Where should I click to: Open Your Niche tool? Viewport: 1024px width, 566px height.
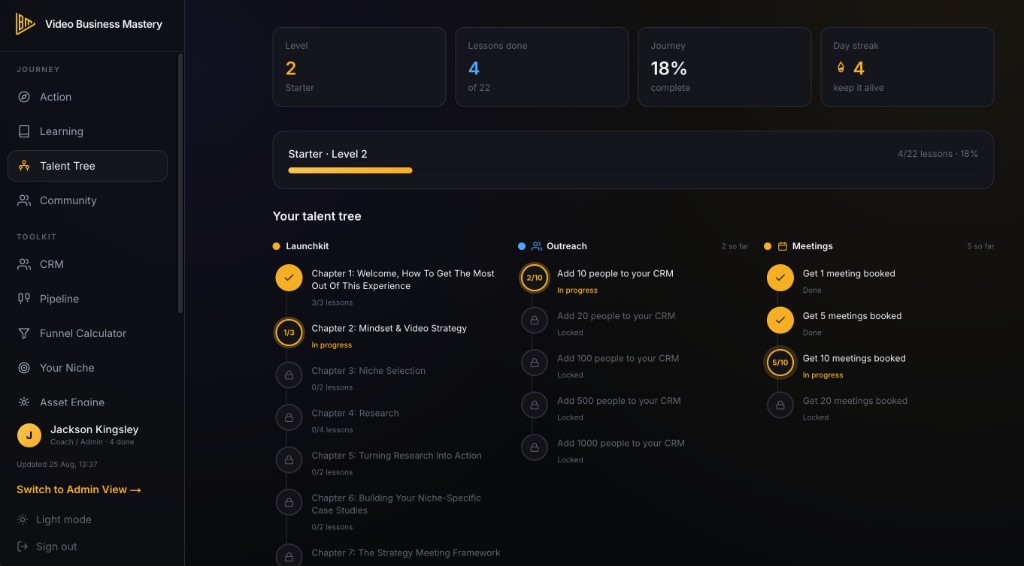(x=88, y=368)
